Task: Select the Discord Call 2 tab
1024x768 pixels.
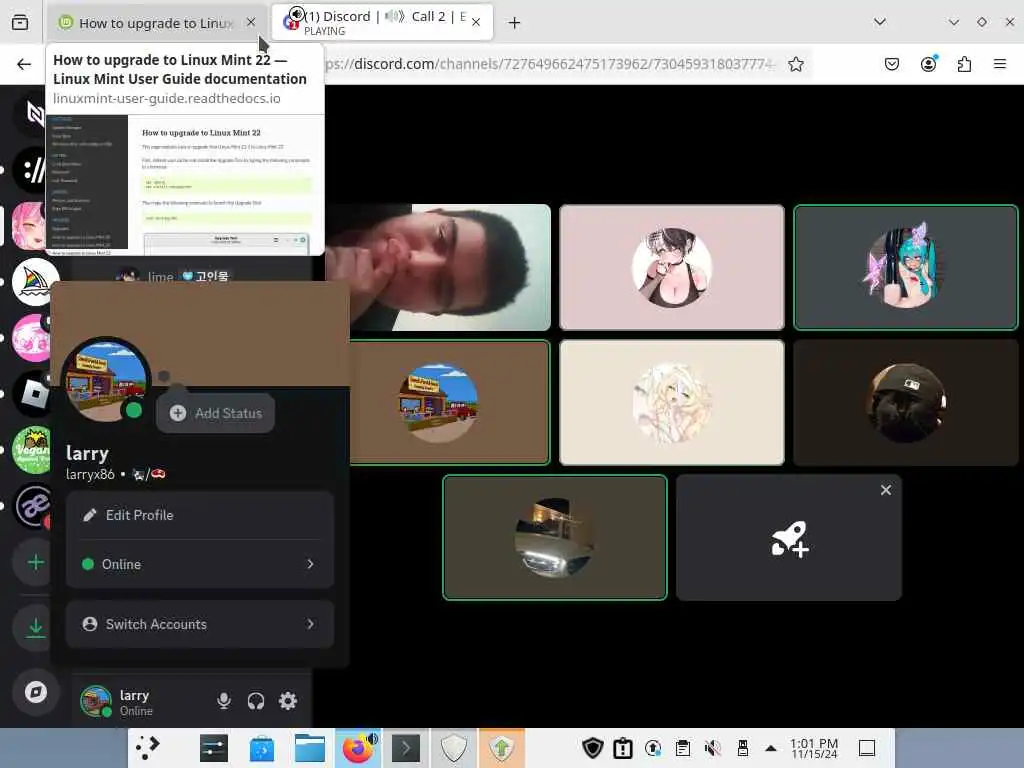Action: (x=382, y=22)
